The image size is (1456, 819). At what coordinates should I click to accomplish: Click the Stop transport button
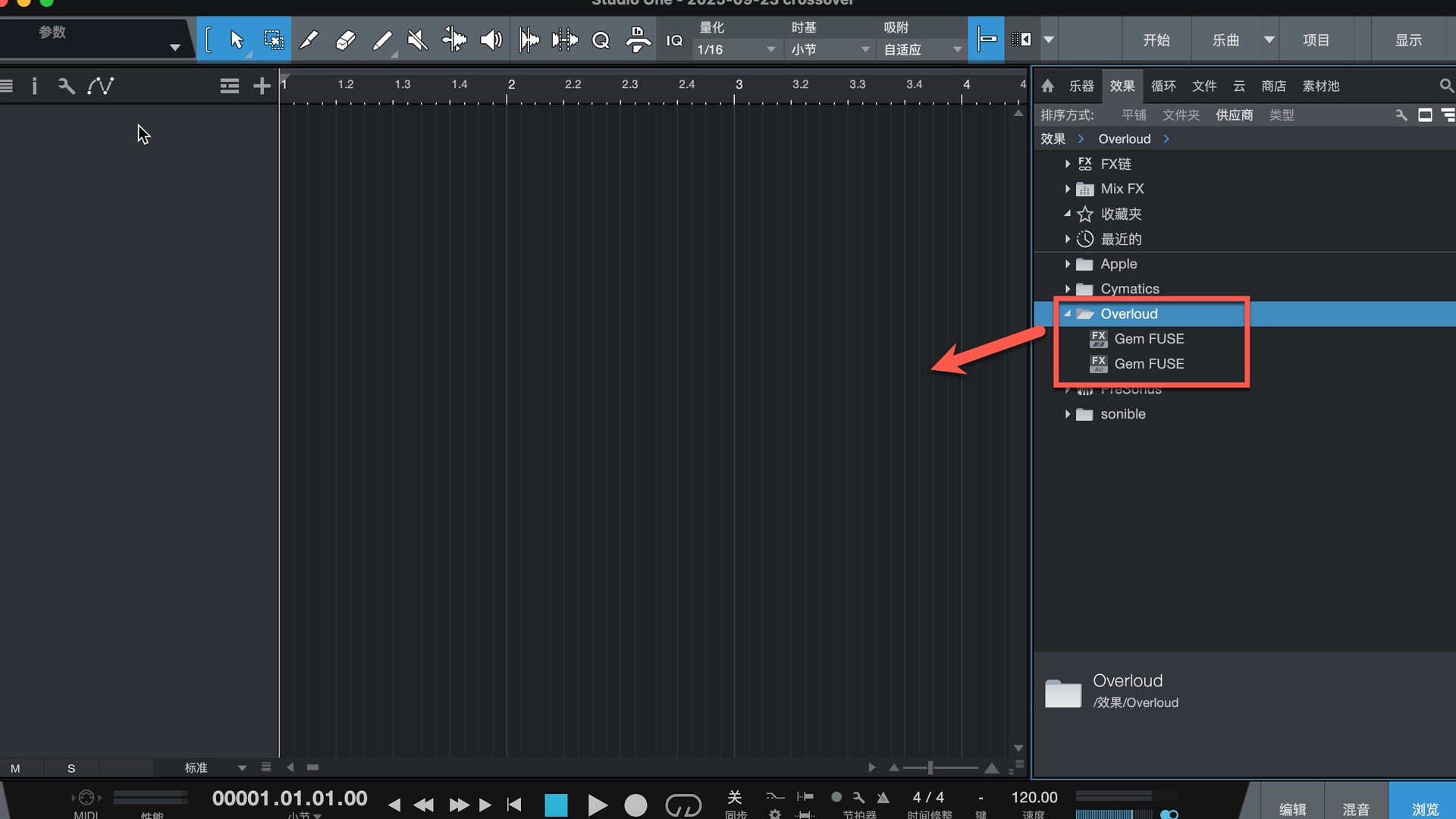pyautogui.click(x=556, y=805)
